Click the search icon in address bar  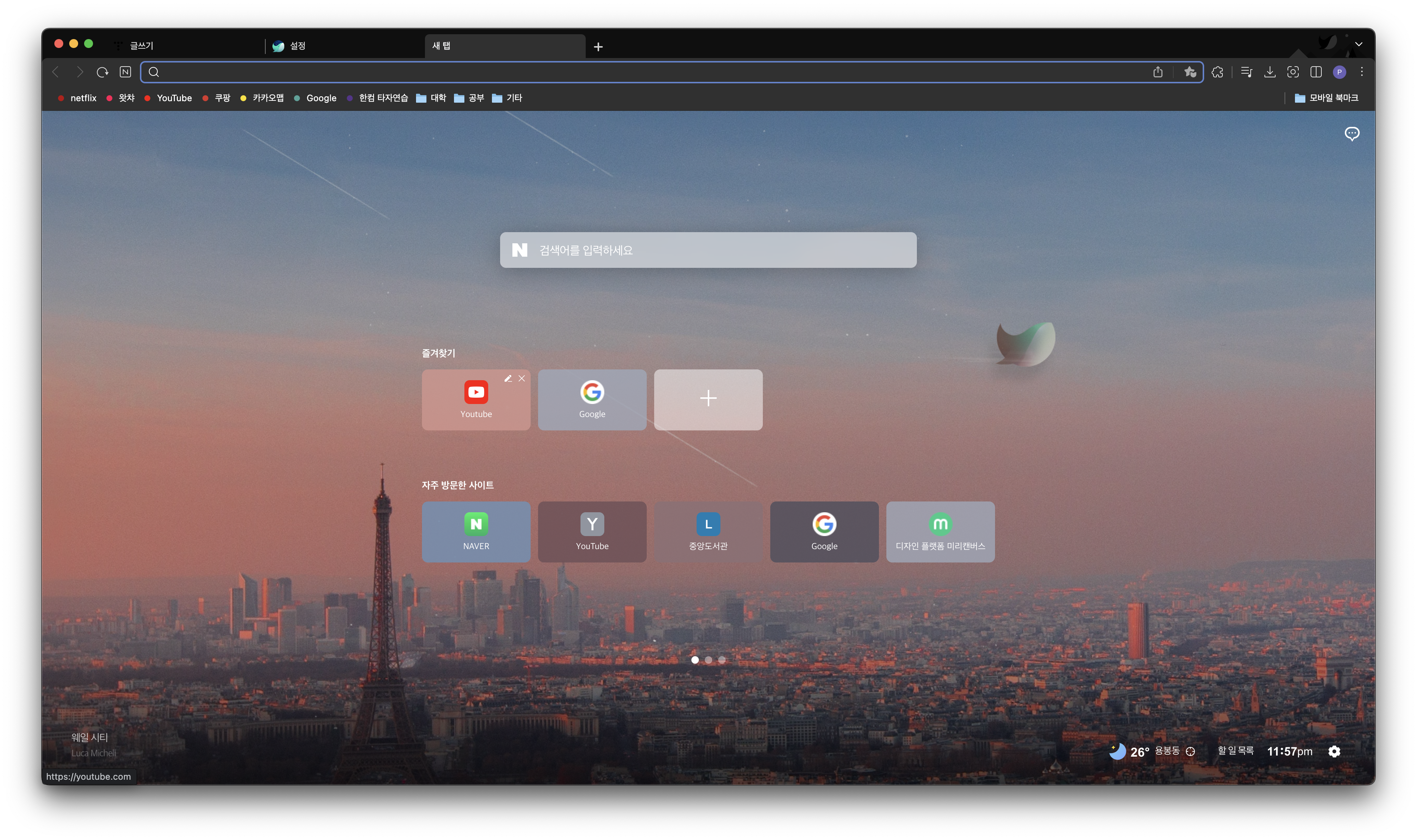pos(153,72)
